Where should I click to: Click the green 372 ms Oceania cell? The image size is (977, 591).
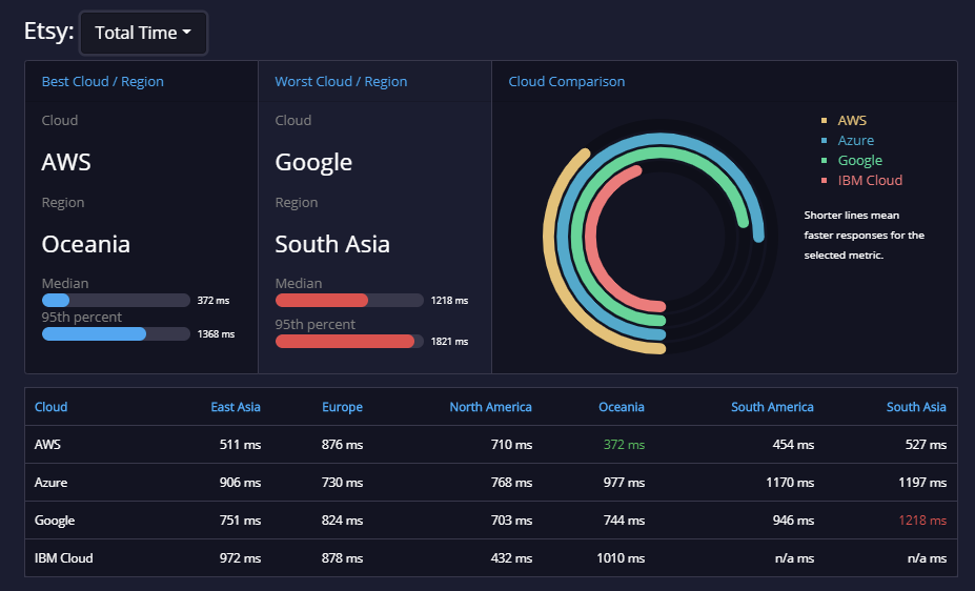tap(624, 445)
